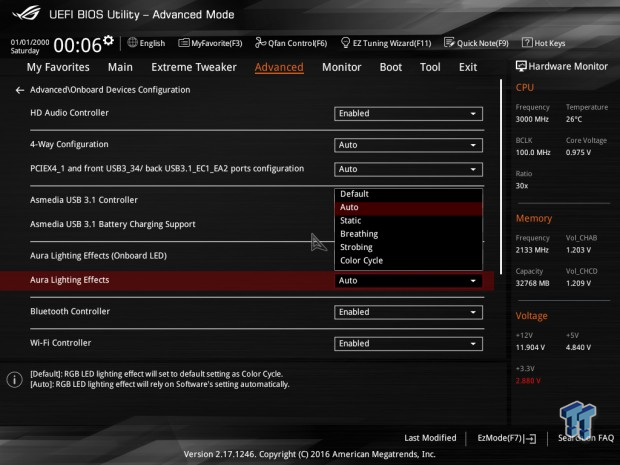Expand 4-Way Configuration dropdown
620x465 pixels.
(408, 145)
